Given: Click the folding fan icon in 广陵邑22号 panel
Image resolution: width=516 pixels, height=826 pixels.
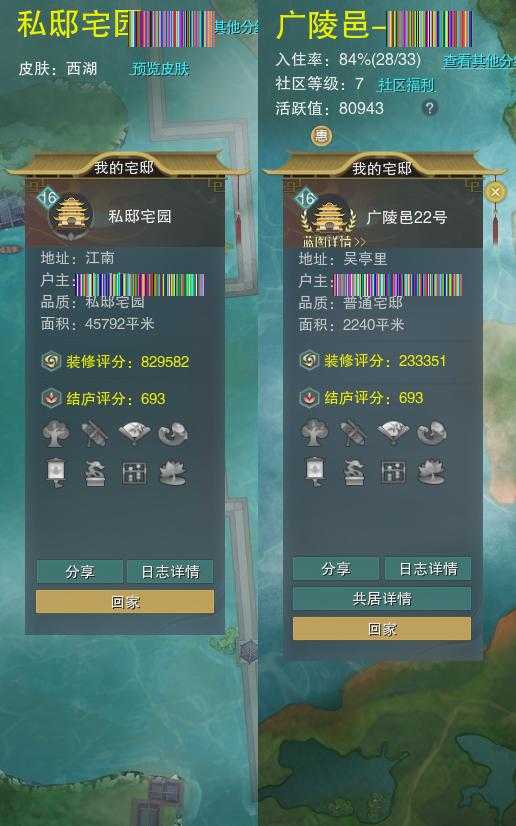Looking at the screenshot, I should pyautogui.click(x=393, y=432).
